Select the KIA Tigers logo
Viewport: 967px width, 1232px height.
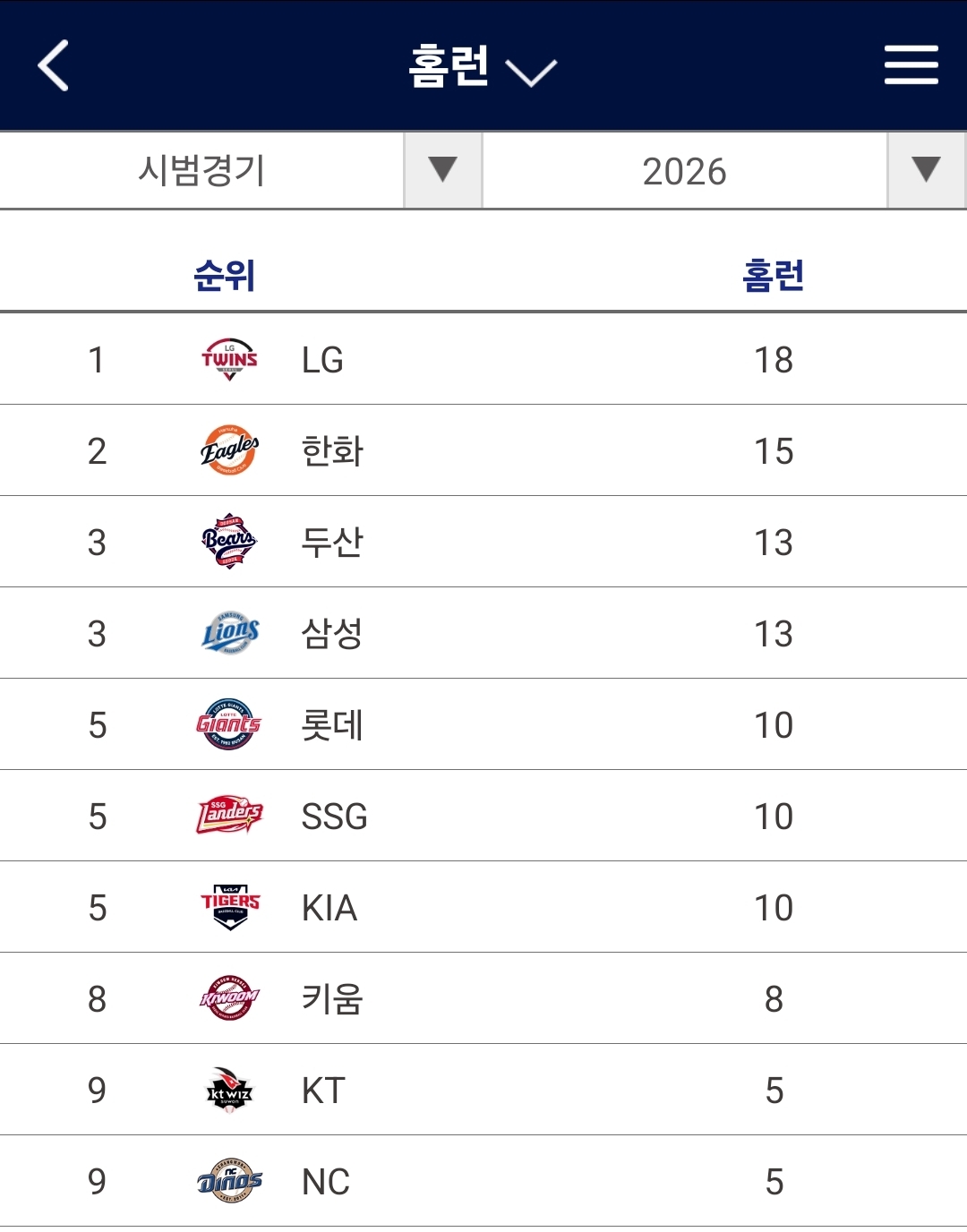[x=229, y=908]
